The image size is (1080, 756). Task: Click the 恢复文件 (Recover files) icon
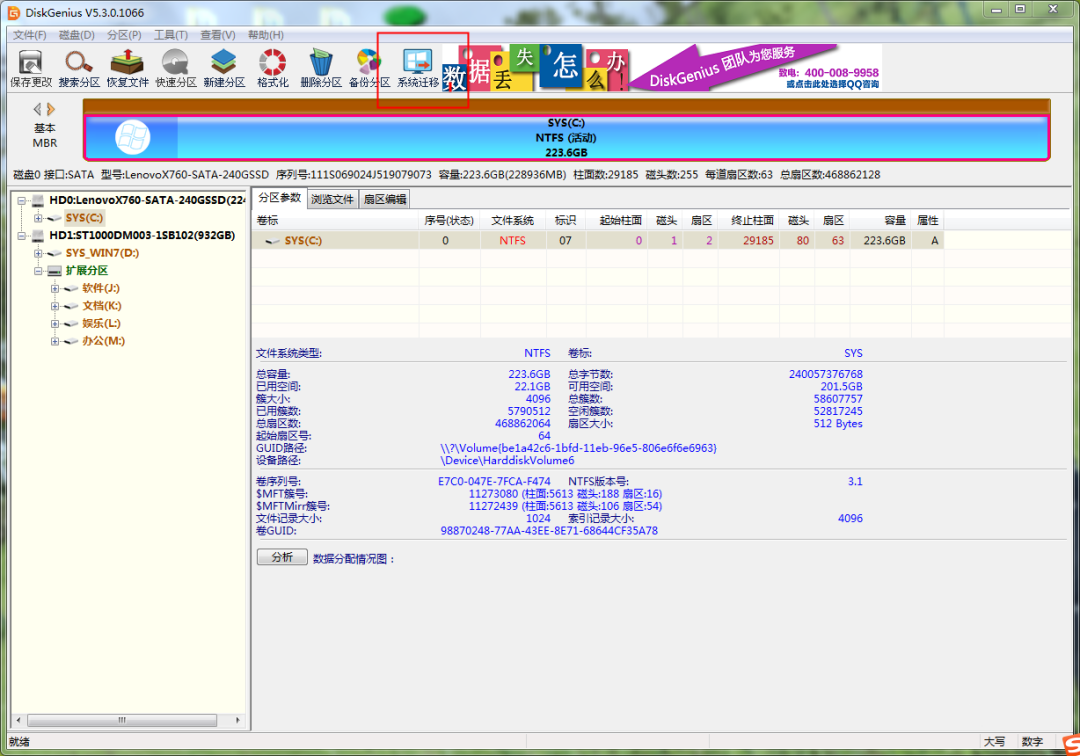128,66
